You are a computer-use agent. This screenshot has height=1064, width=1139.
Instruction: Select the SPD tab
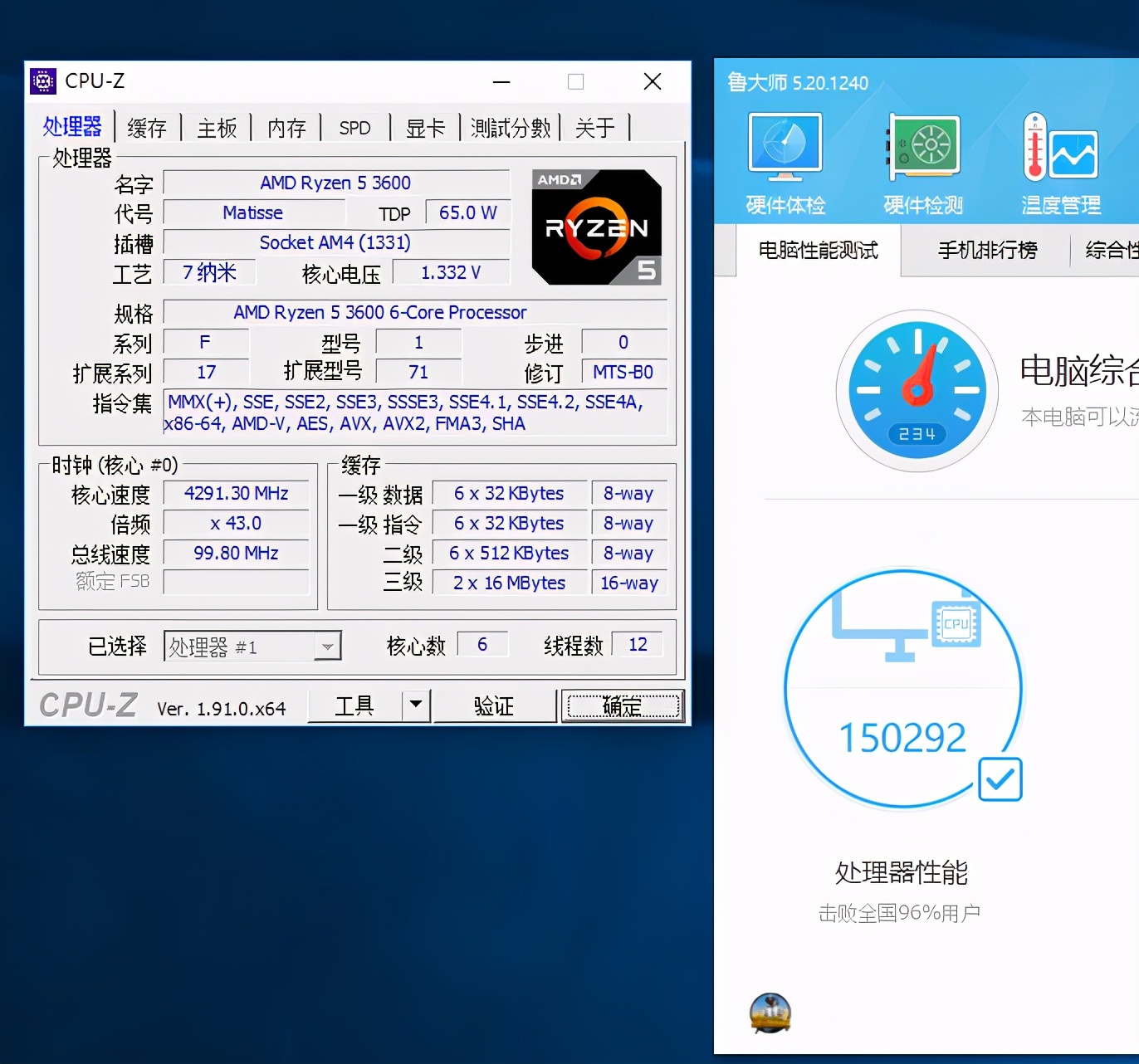tap(354, 128)
